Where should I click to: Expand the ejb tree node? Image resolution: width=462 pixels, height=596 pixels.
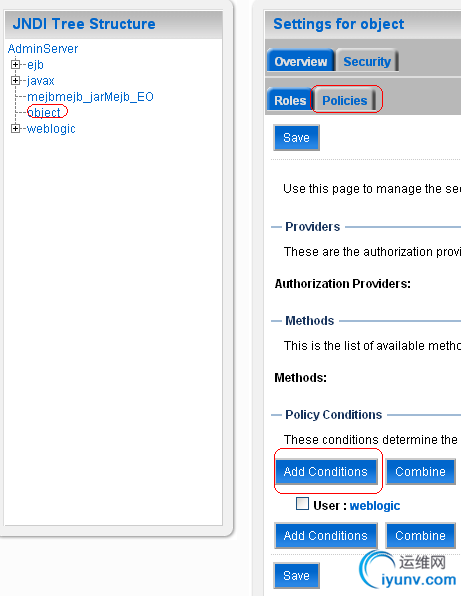click(16, 65)
